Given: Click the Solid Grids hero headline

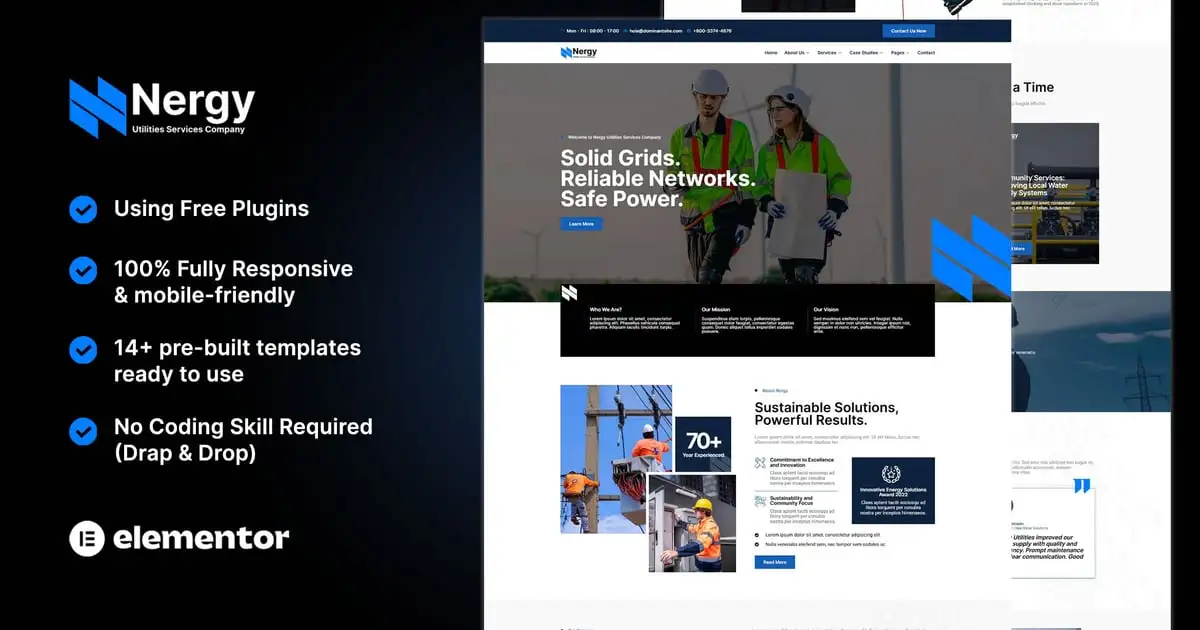Looking at the screenshot, I should pos(658,179).
